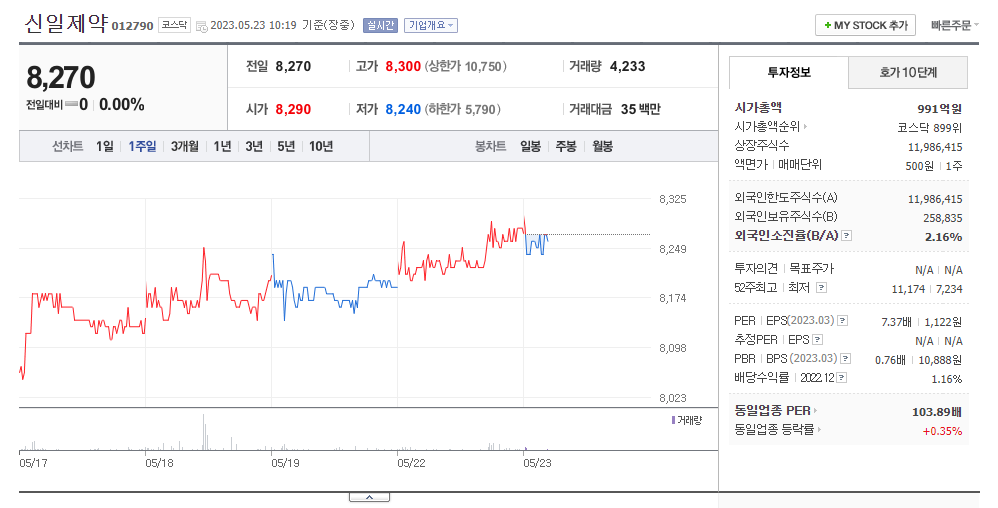Switch to the 호가10단계 tab
This screenshot has width=998, height=508.
[x=908, y=73]
